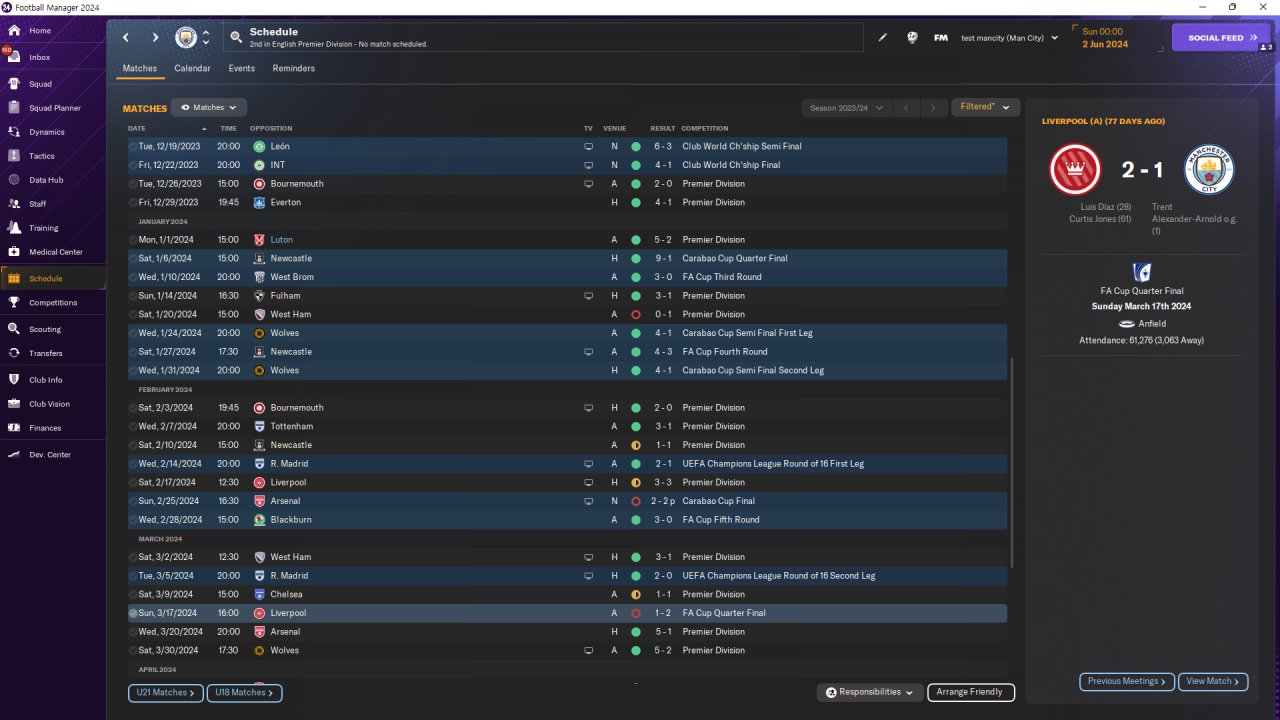The height and width of the screenshot is (720, 1280).
Task: Open the Dynamics section
Action: point(46,132)
